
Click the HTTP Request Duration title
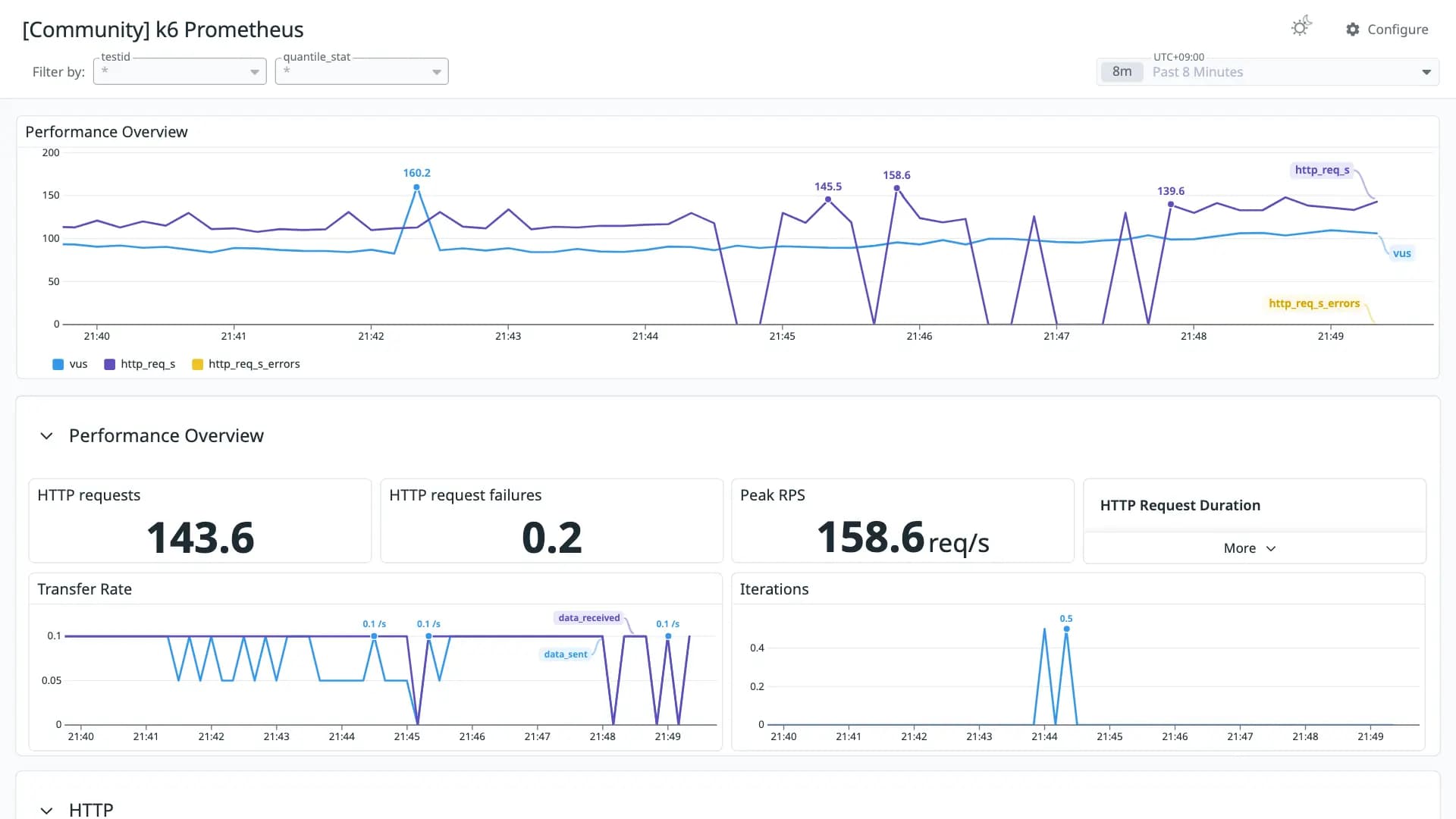coord(1180,505)
